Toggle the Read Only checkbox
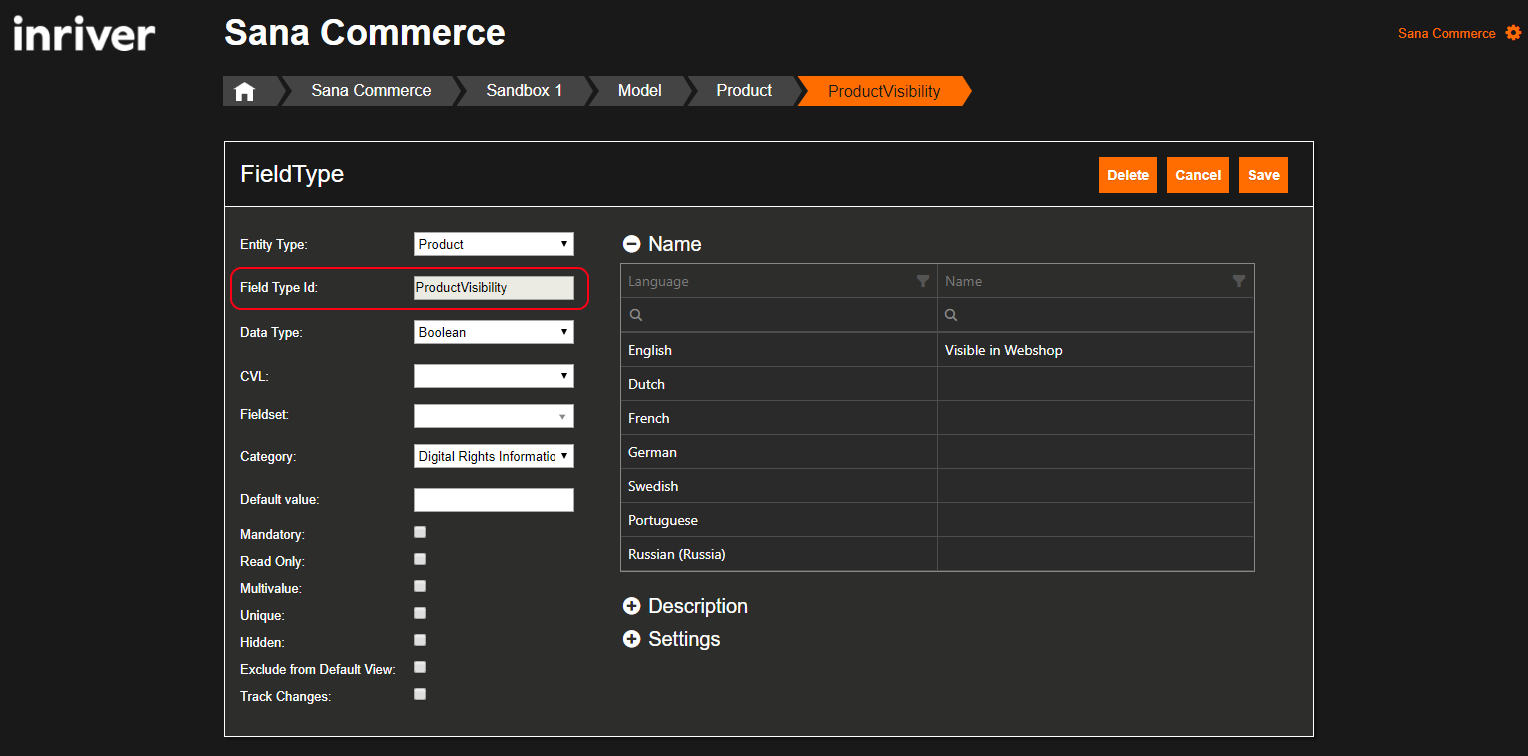 420,559
